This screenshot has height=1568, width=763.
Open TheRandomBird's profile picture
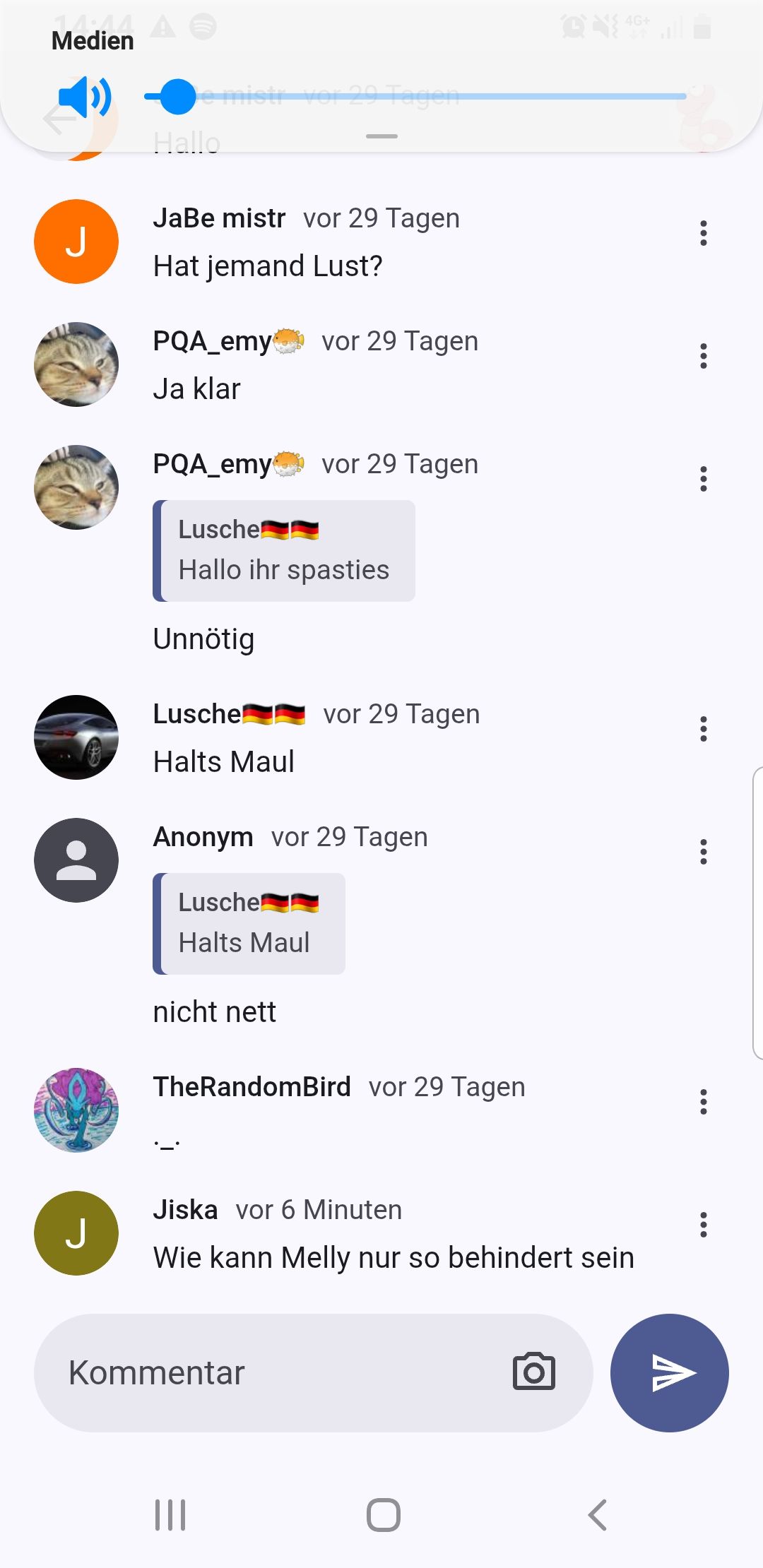pos(76,1110)
